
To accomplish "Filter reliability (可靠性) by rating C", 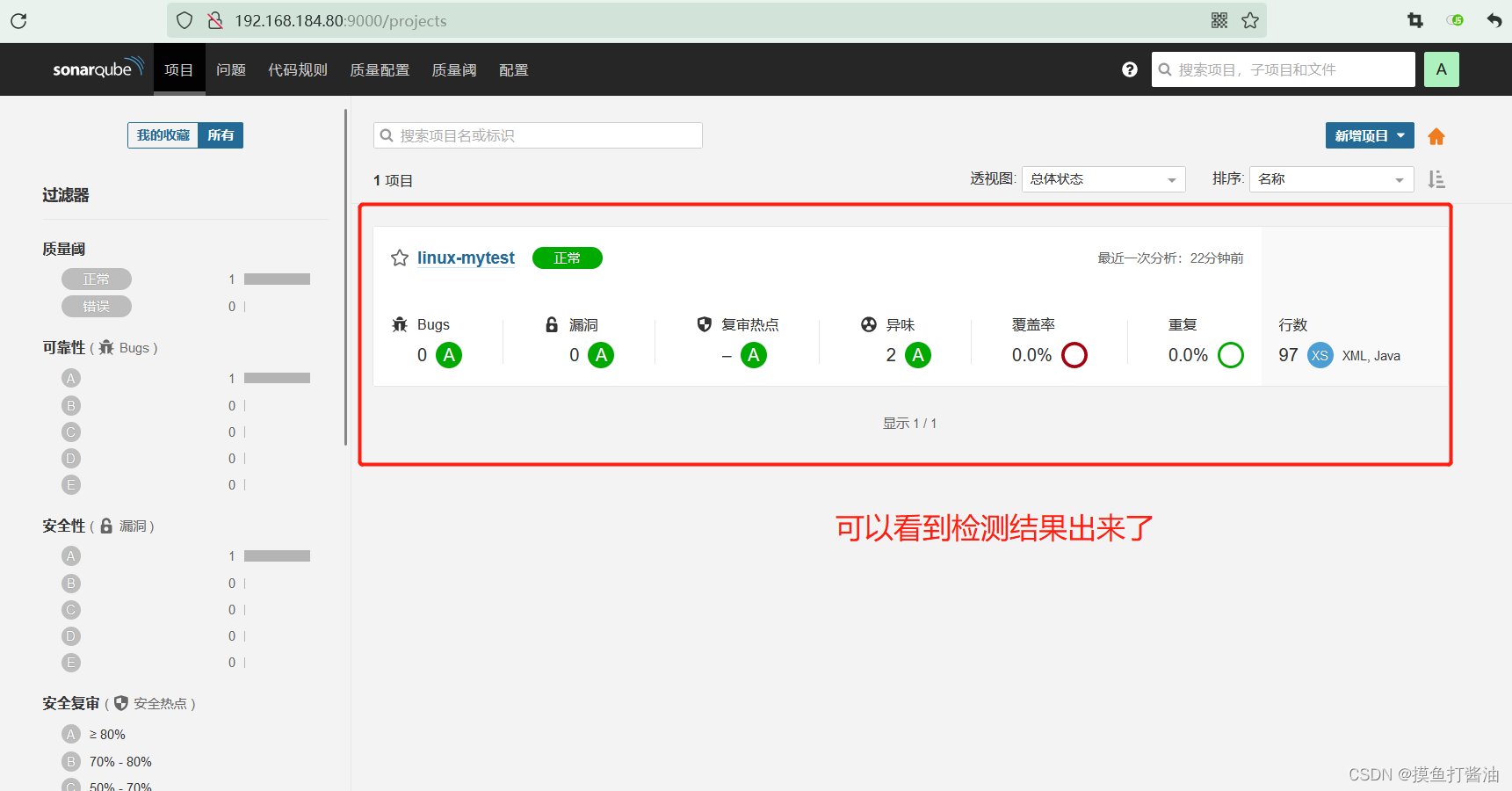I will click(x=71, y=432).
